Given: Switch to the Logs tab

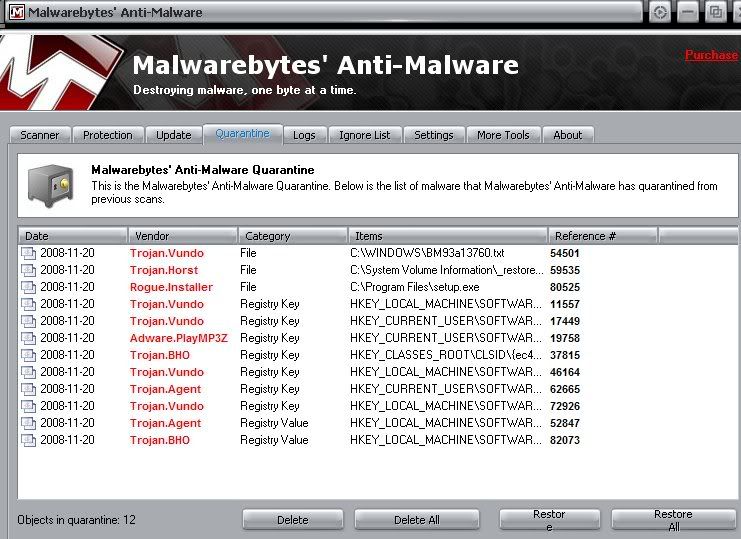Looking at the screenshot, I should click(x=304, y=135).
